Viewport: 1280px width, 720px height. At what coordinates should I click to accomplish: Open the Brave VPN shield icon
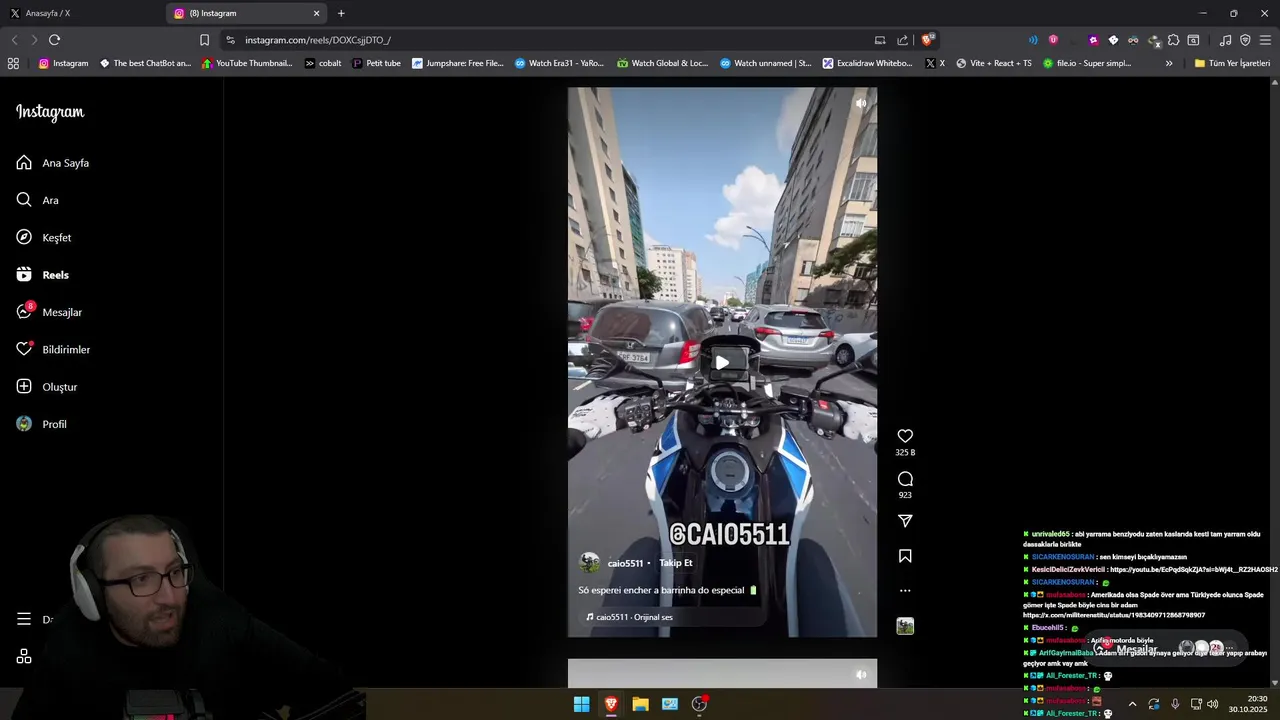click(x=1245, y=40)
